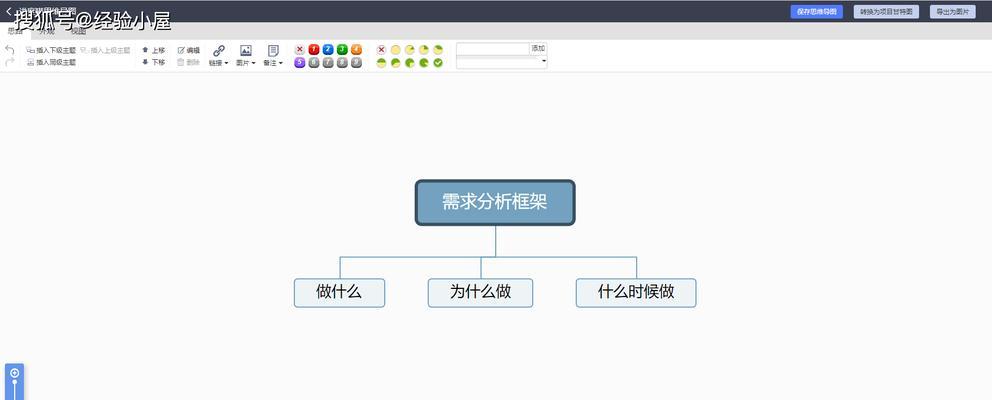
Task: Click the text field next to 添加
Action: 492,49
